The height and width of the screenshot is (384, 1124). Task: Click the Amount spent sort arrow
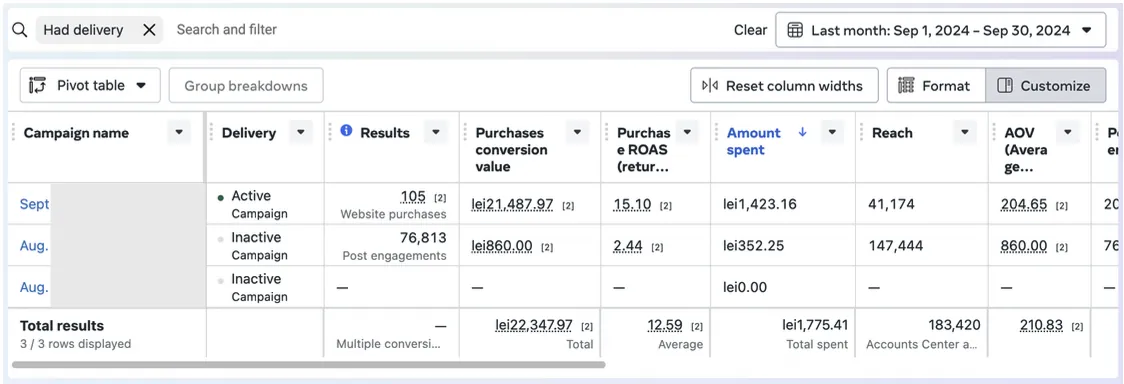coord(802,132)
